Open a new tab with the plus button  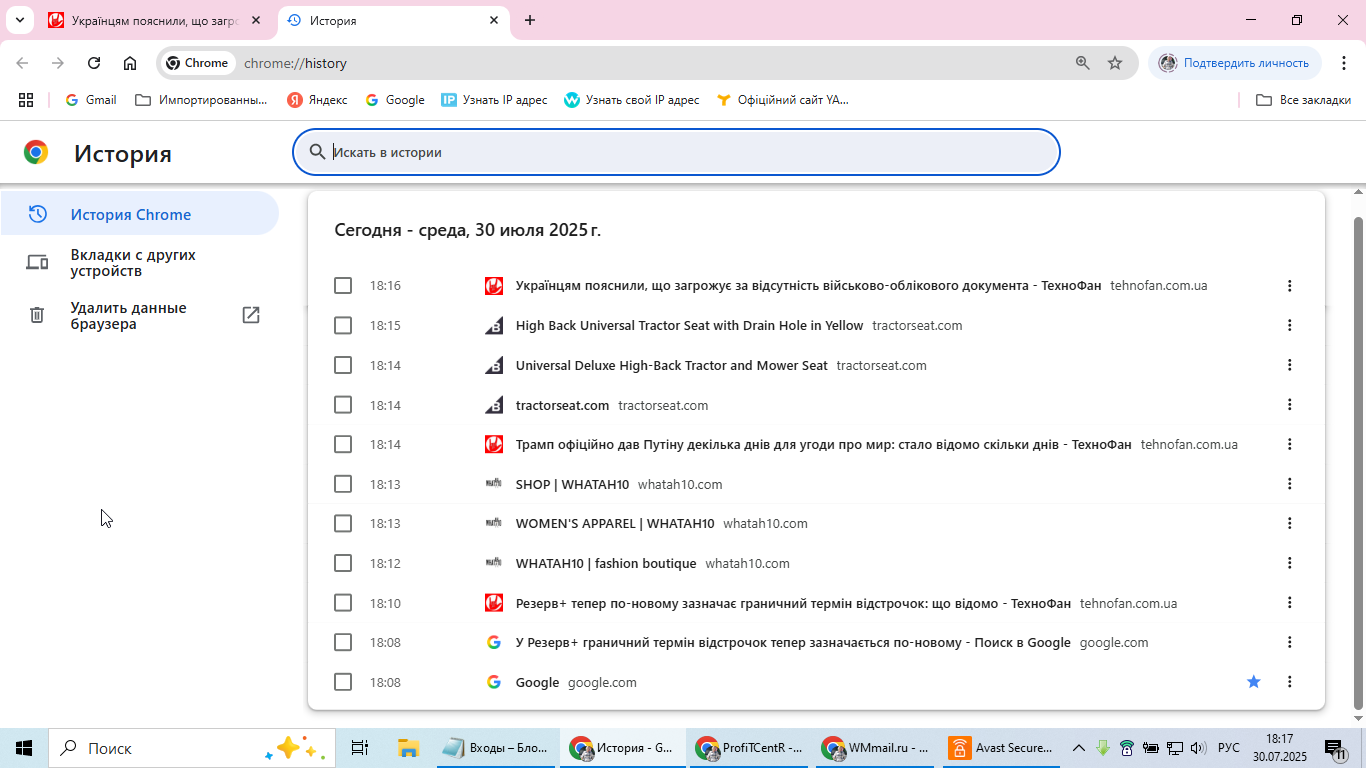click(530, 20)
